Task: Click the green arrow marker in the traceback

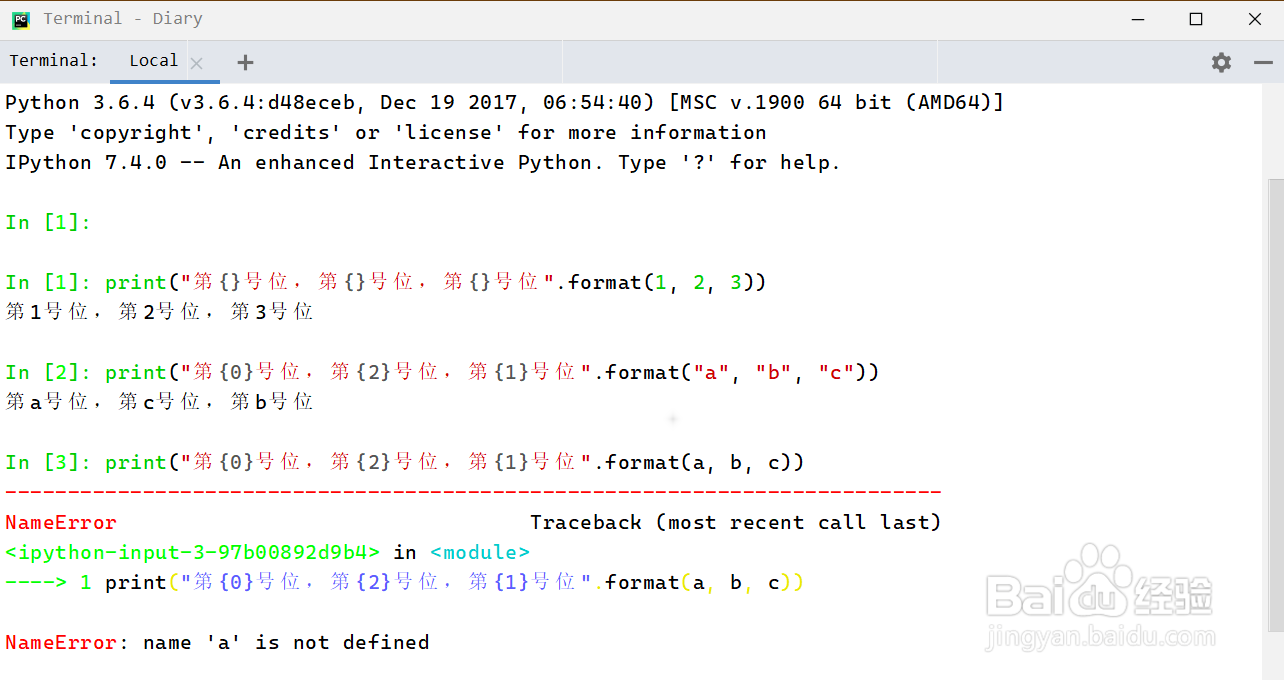Action: pos(36,582)
